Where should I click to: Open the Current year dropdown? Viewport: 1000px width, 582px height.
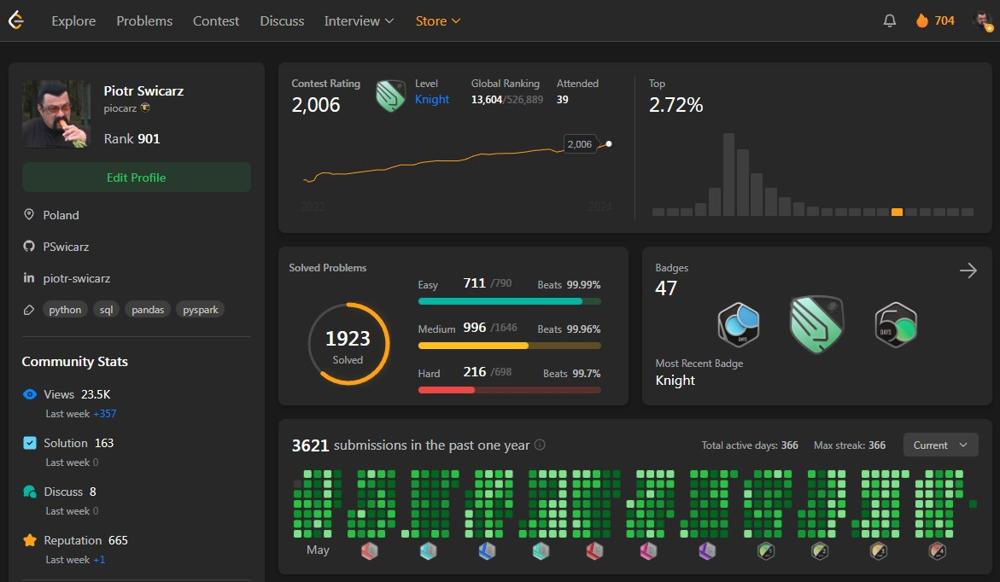pos(940,445)
